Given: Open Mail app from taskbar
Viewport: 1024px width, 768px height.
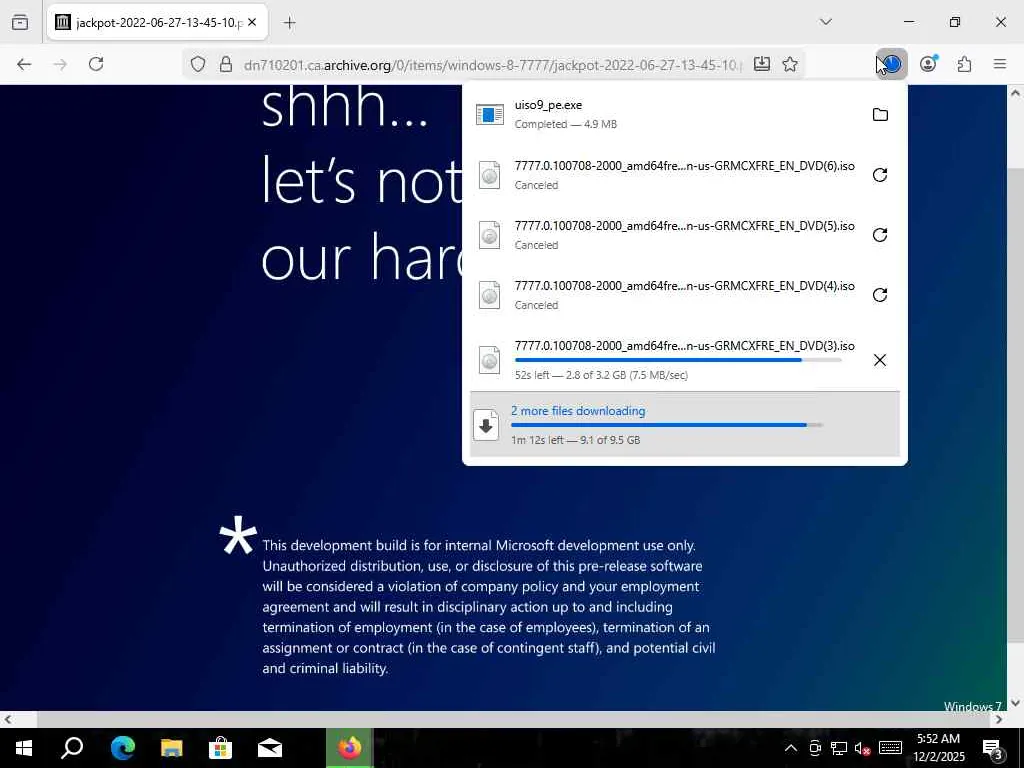Looking at the screenshot, I should click(270, 748).
